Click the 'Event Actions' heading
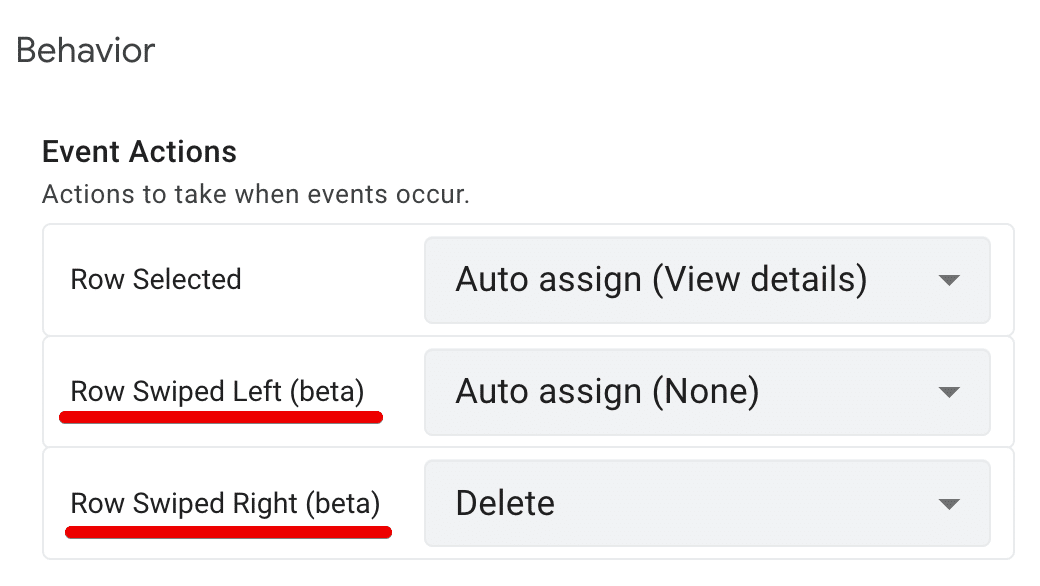Screen dimensions: 1040x586 [139, 152]
